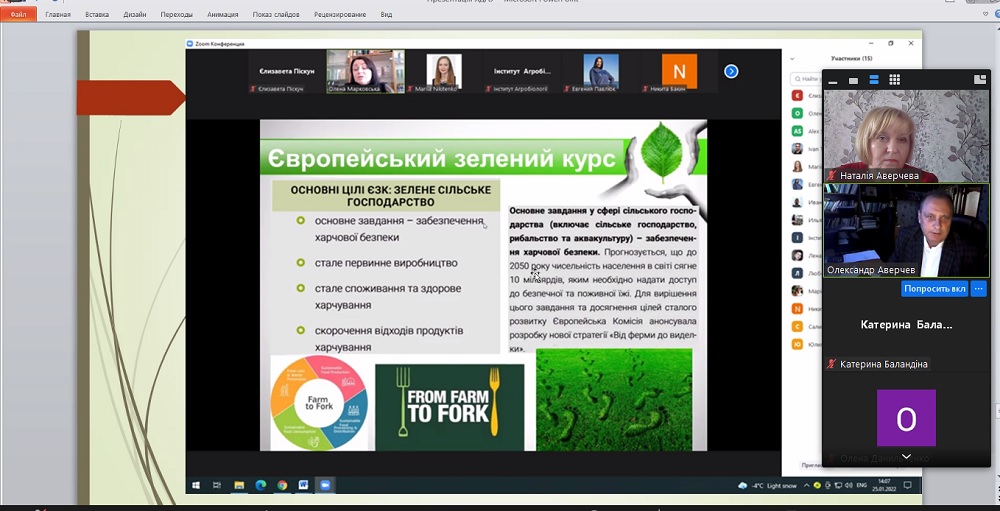
Task: Focus the participant search field
Action: [806, 79]
